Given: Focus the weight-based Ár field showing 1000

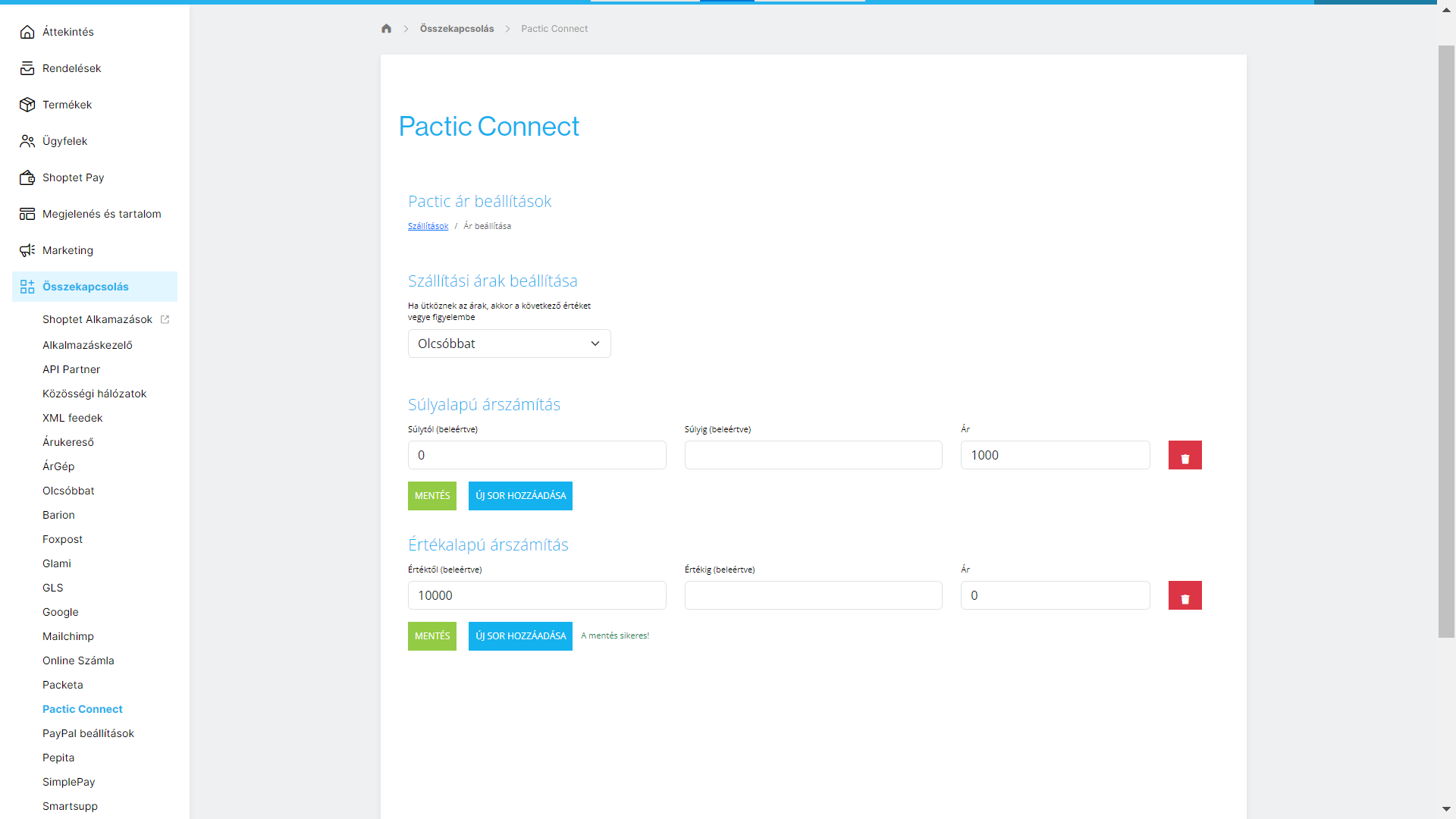Looking at the screenshot, I should 1055,455.
